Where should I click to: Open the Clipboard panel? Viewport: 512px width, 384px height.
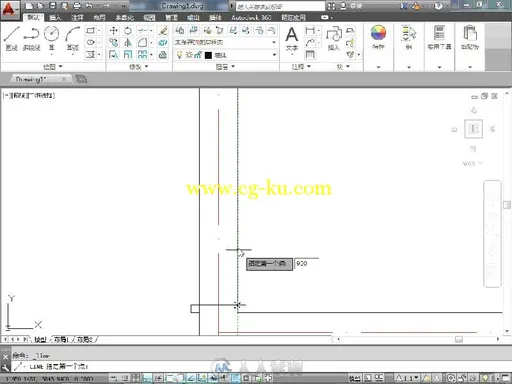pos(470,37)
